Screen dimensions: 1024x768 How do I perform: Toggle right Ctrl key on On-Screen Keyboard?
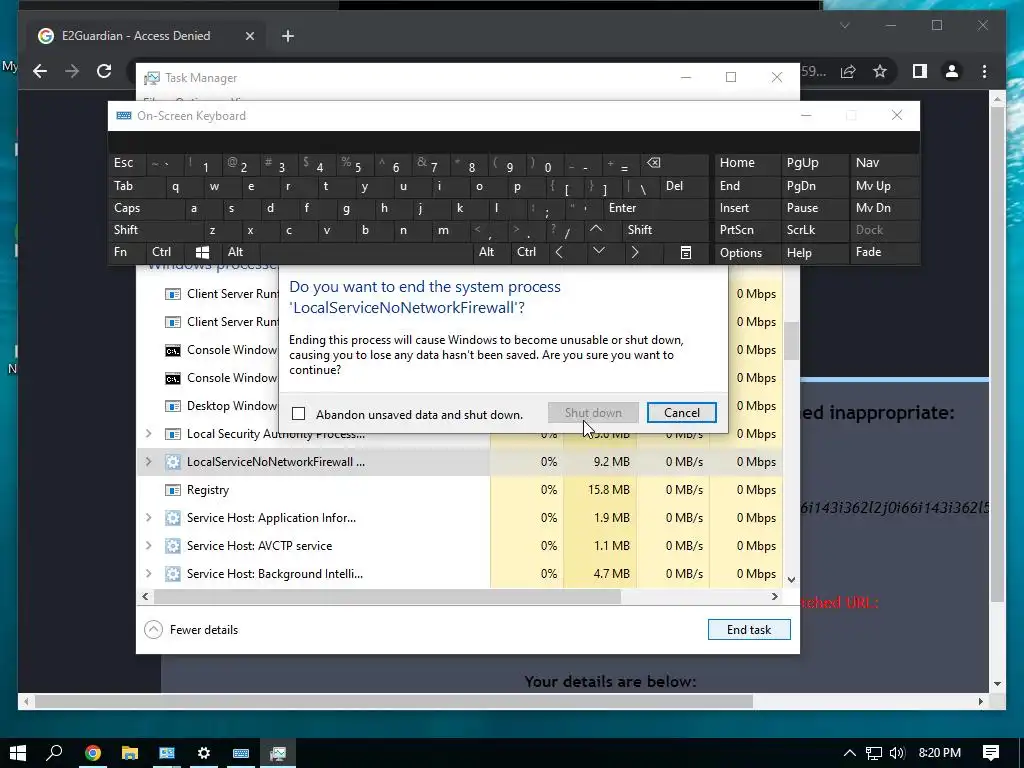tap(530, 252)
